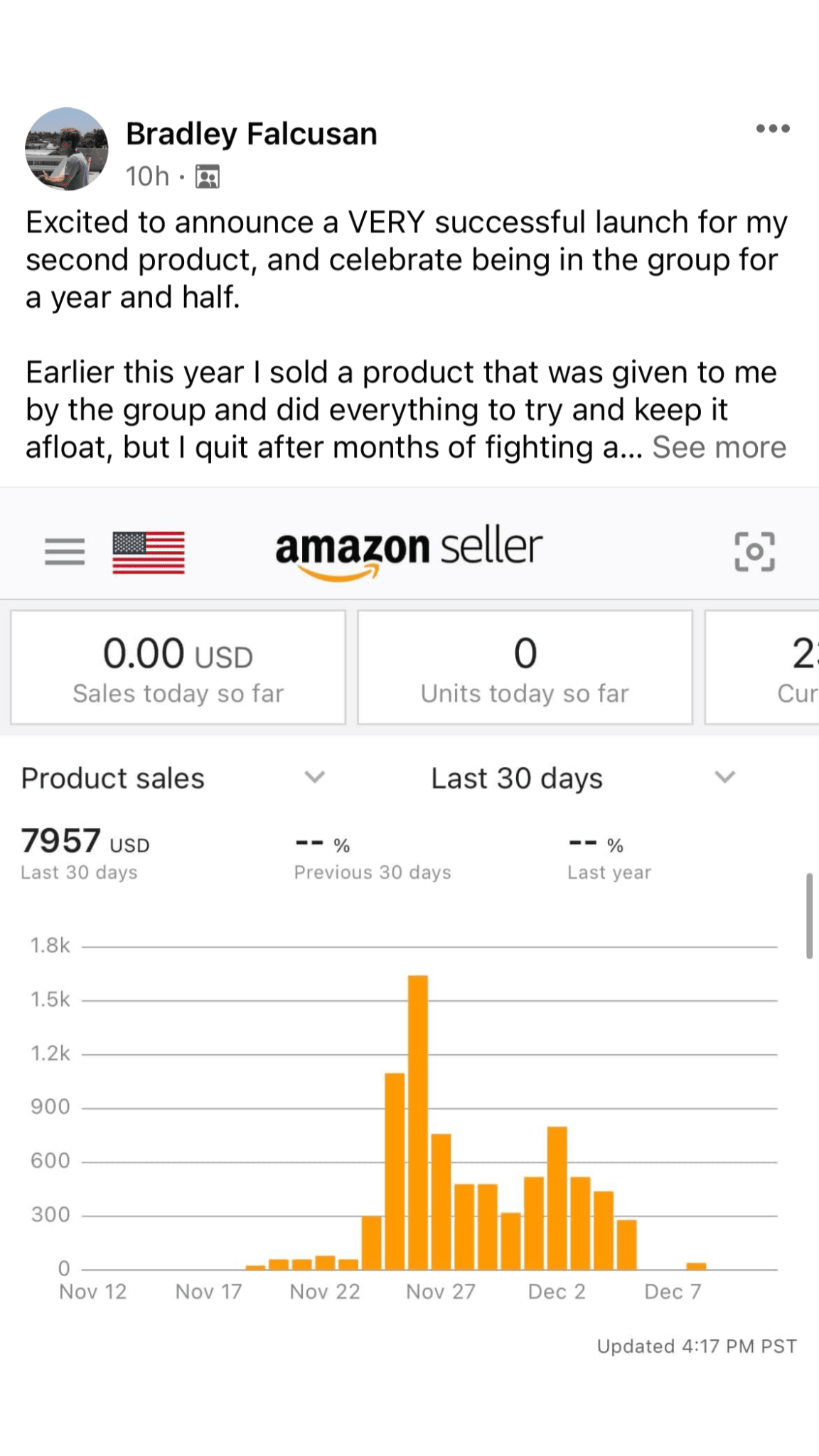Tap the US flag marketplace icon
This screenshot has width=819, height=1456.
click(149, 552)
